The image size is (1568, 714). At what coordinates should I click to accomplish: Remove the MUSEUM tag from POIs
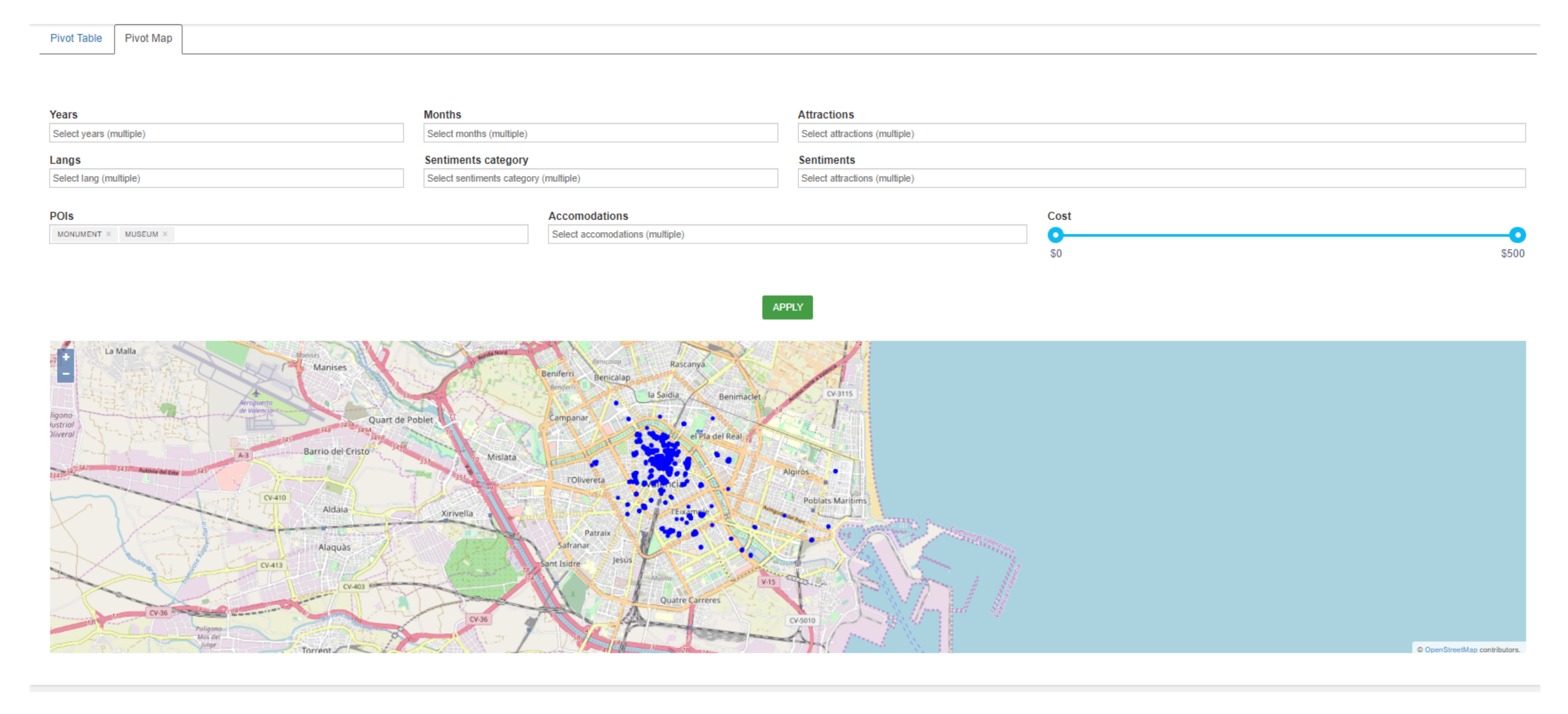[165, 234]
